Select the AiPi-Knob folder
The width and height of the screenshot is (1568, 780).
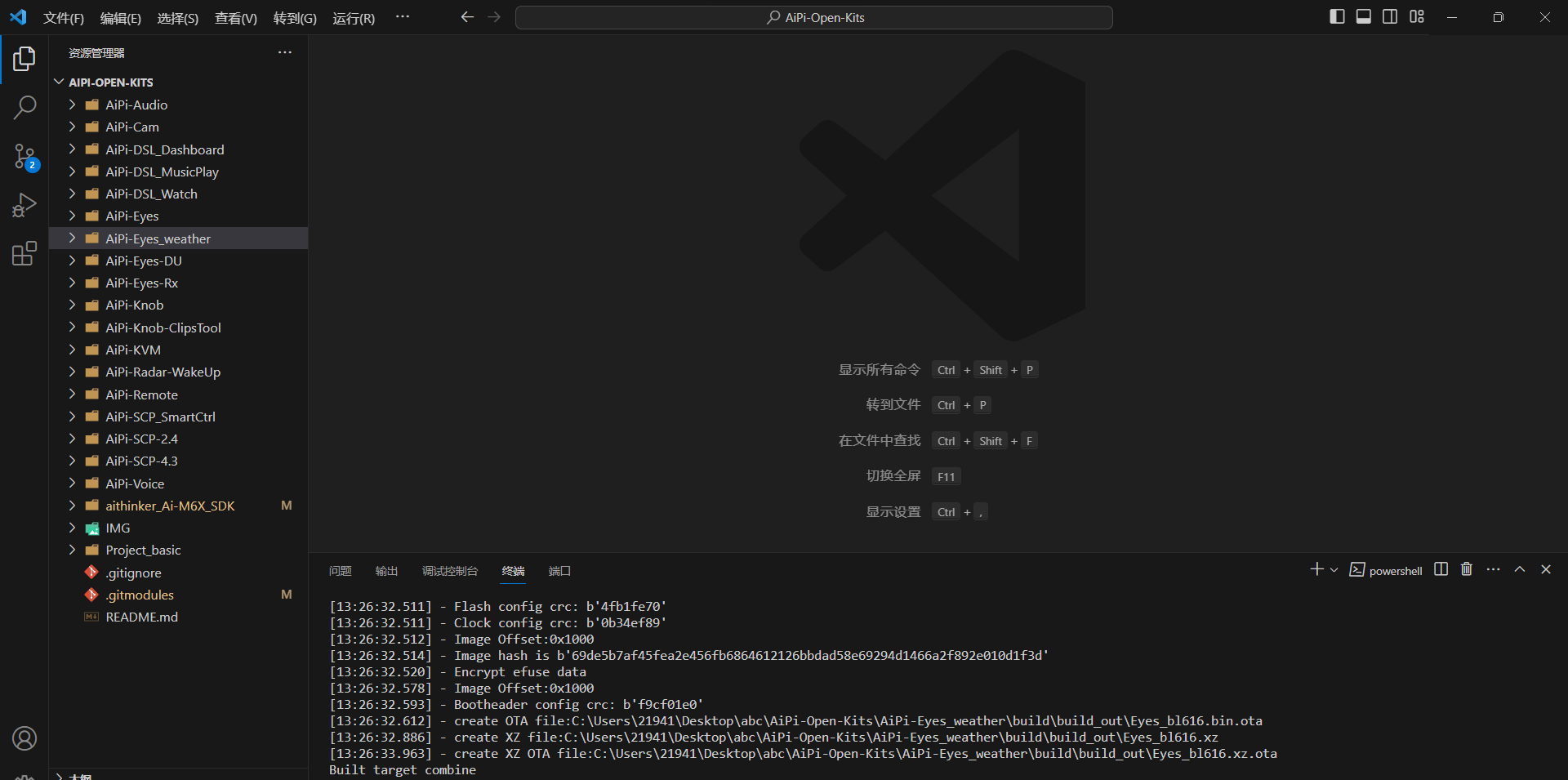(x=178, y=305)
